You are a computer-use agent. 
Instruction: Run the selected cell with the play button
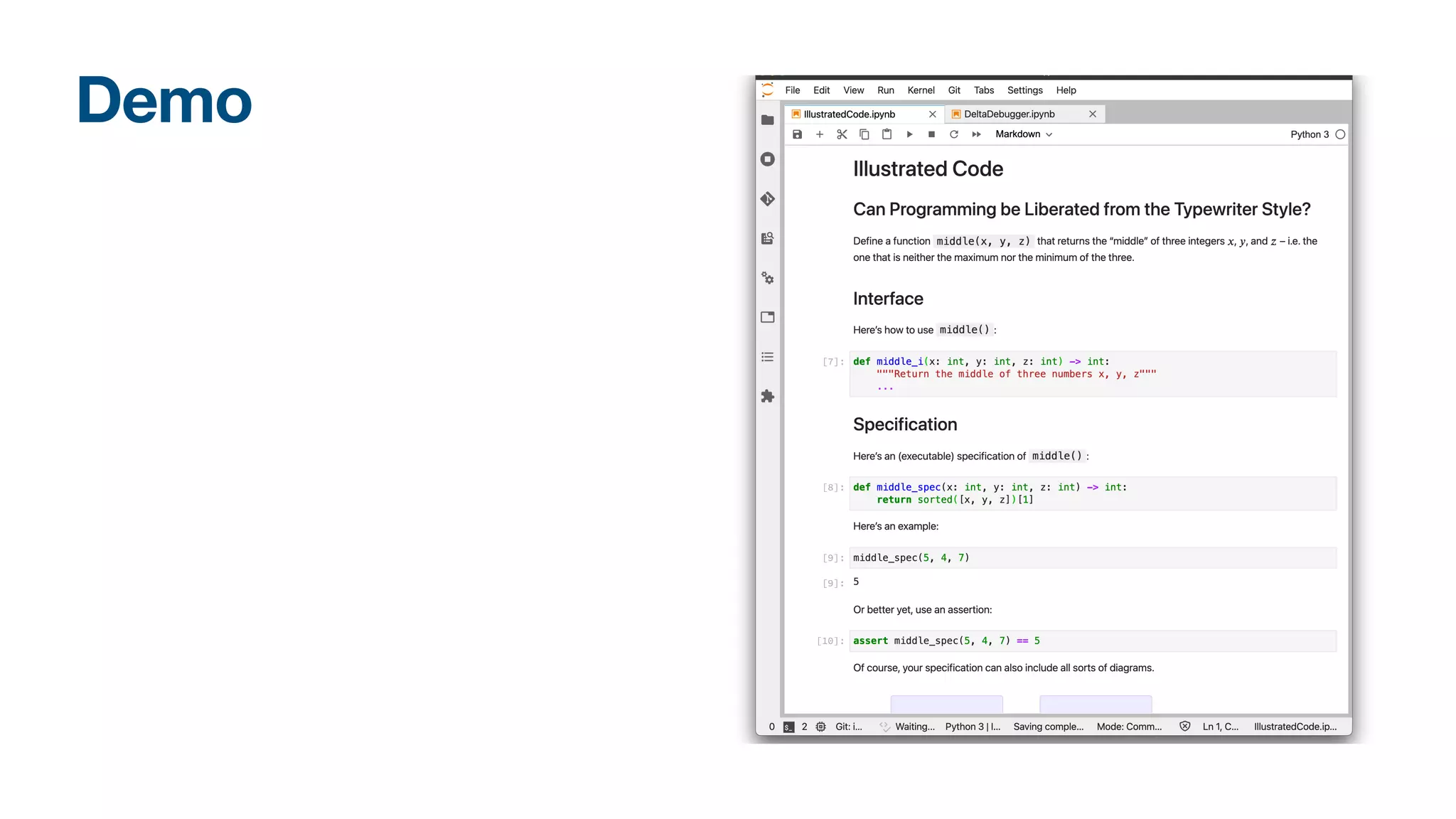coord(909,134)
